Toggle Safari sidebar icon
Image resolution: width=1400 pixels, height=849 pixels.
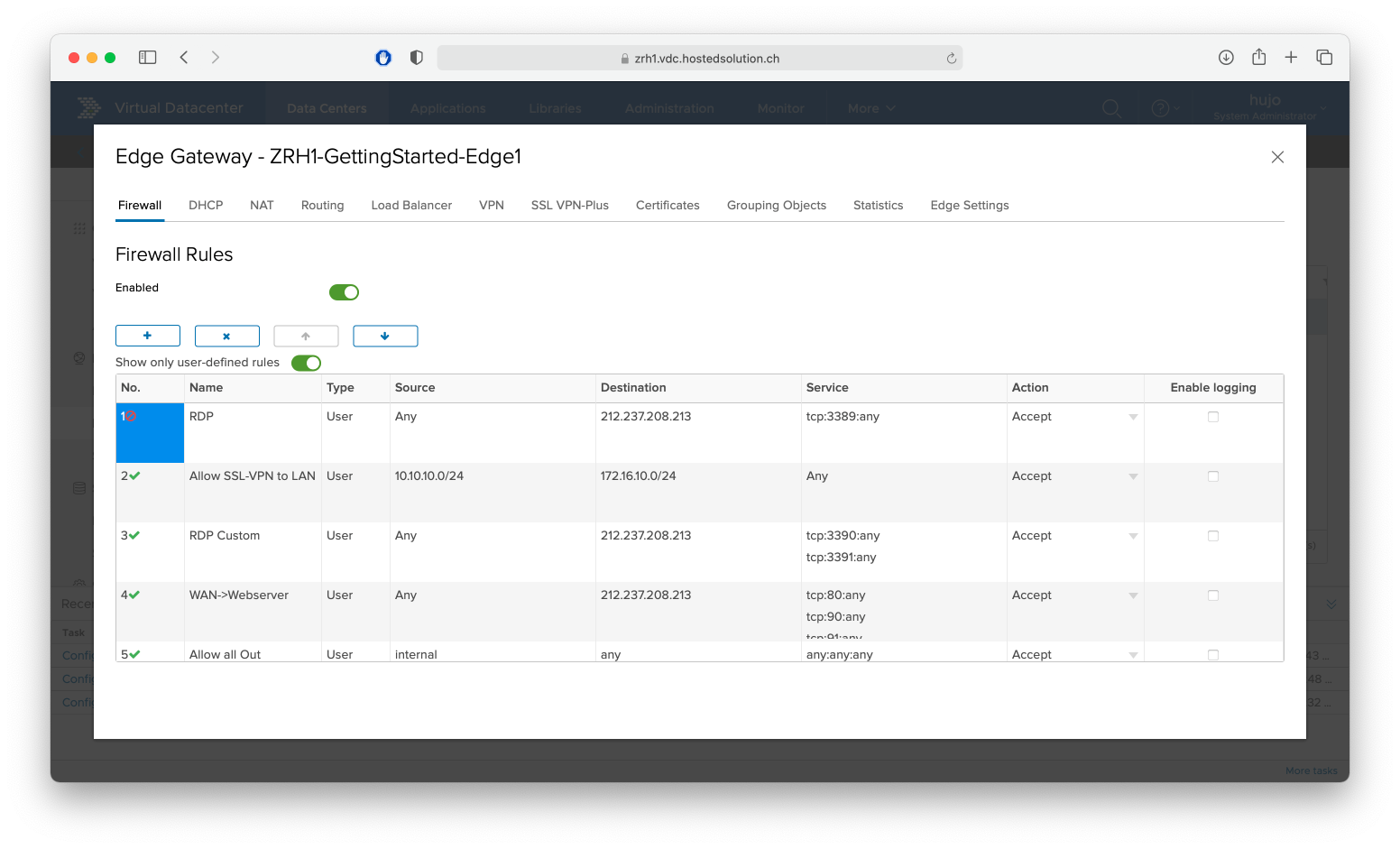(148, 58)
